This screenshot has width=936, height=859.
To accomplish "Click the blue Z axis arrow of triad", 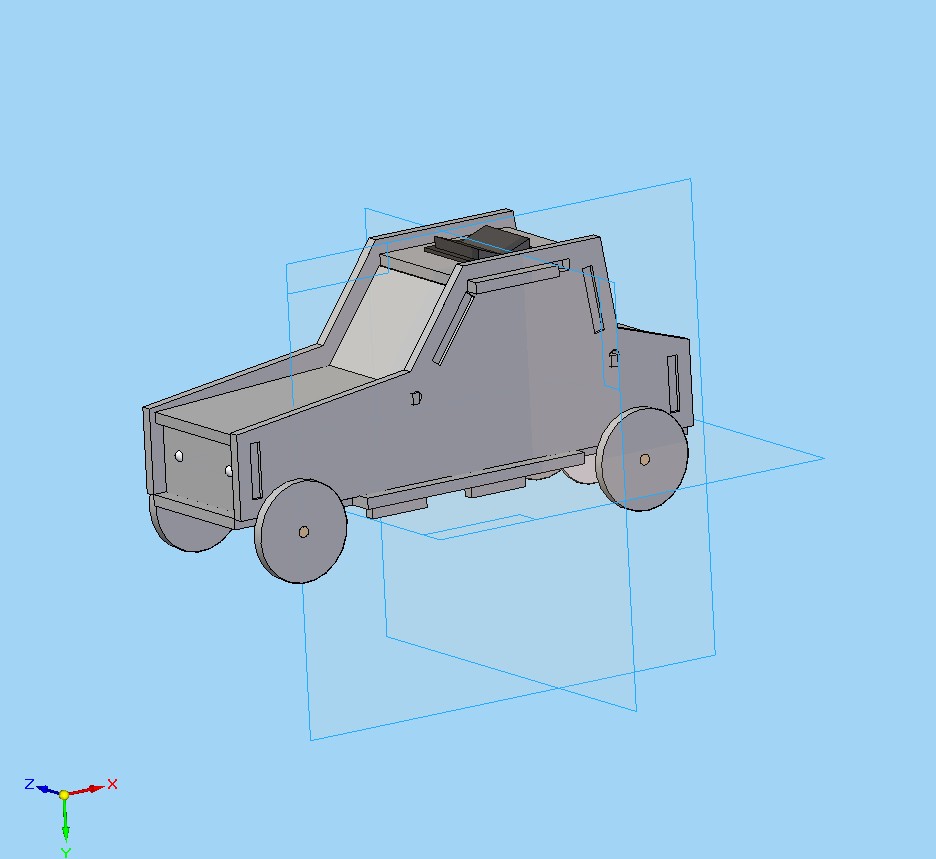I will coord(48,790).
